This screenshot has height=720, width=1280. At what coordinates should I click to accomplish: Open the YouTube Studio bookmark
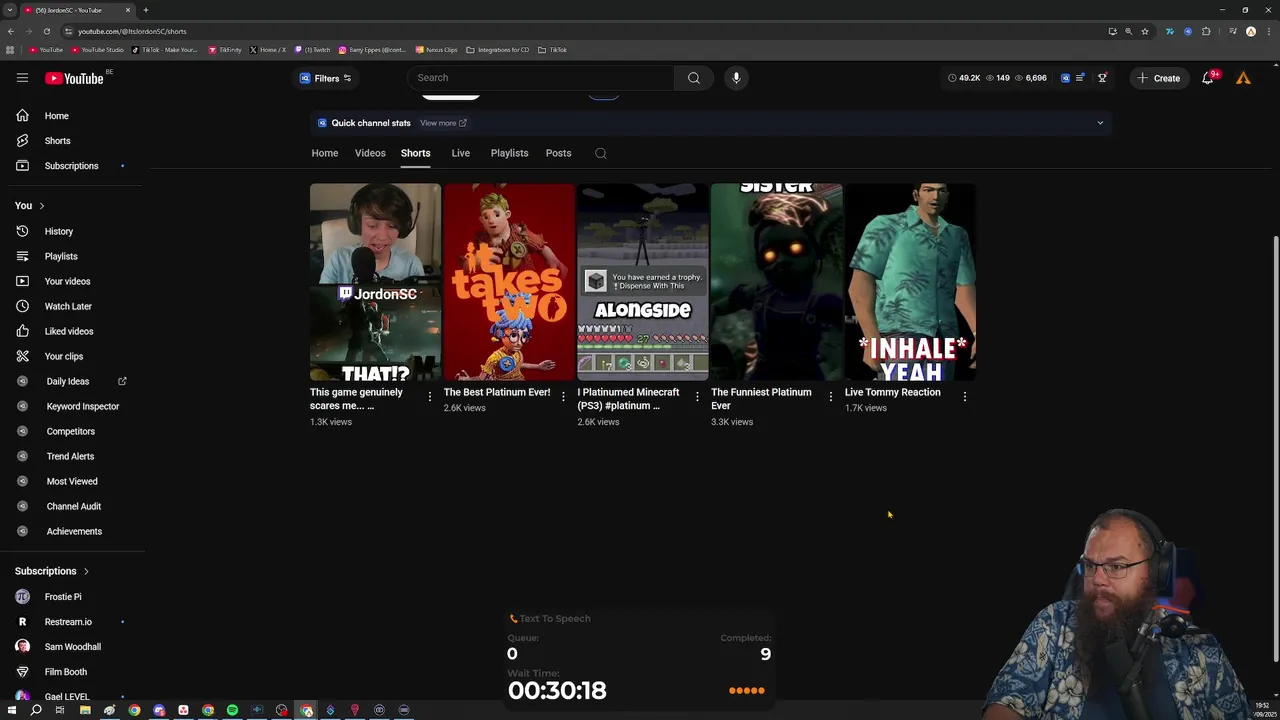(96, 50)
